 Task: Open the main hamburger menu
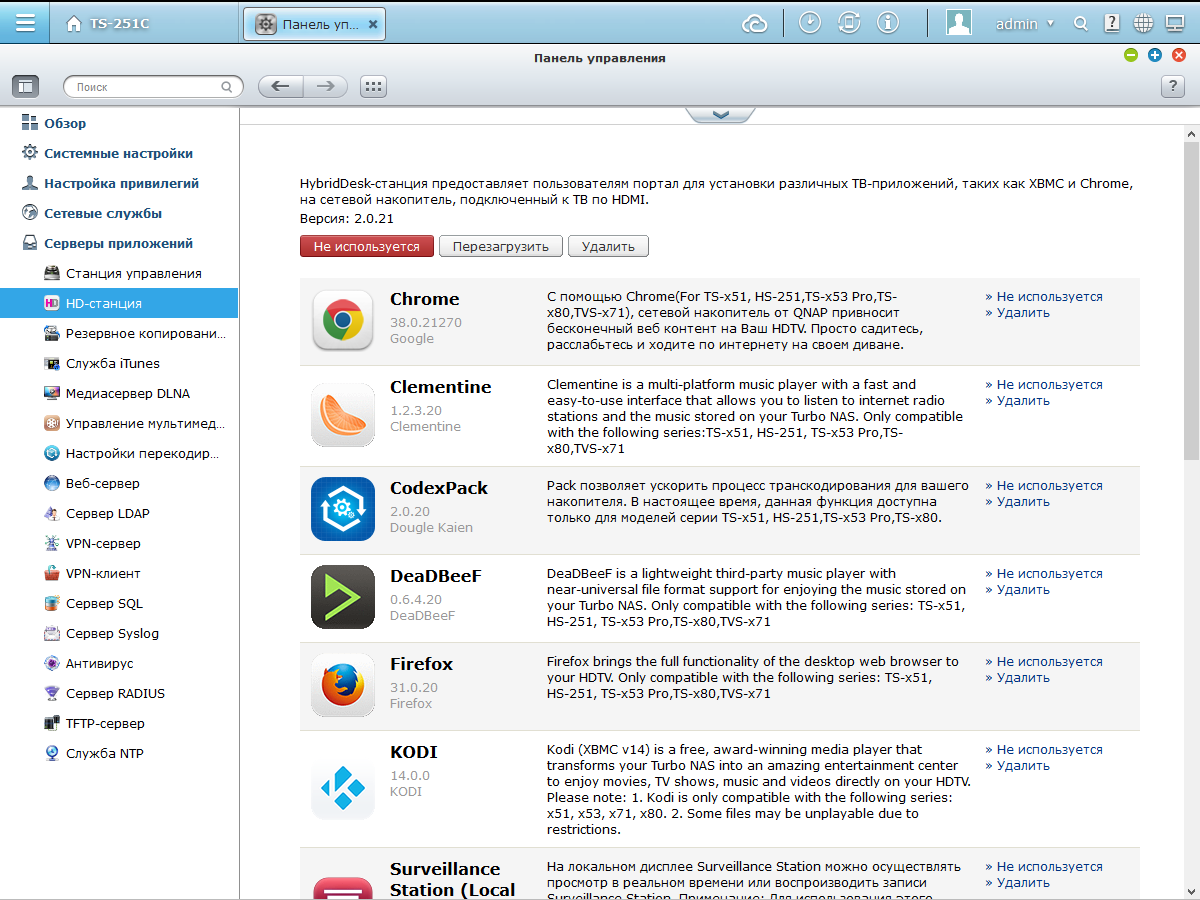point(24,23)
